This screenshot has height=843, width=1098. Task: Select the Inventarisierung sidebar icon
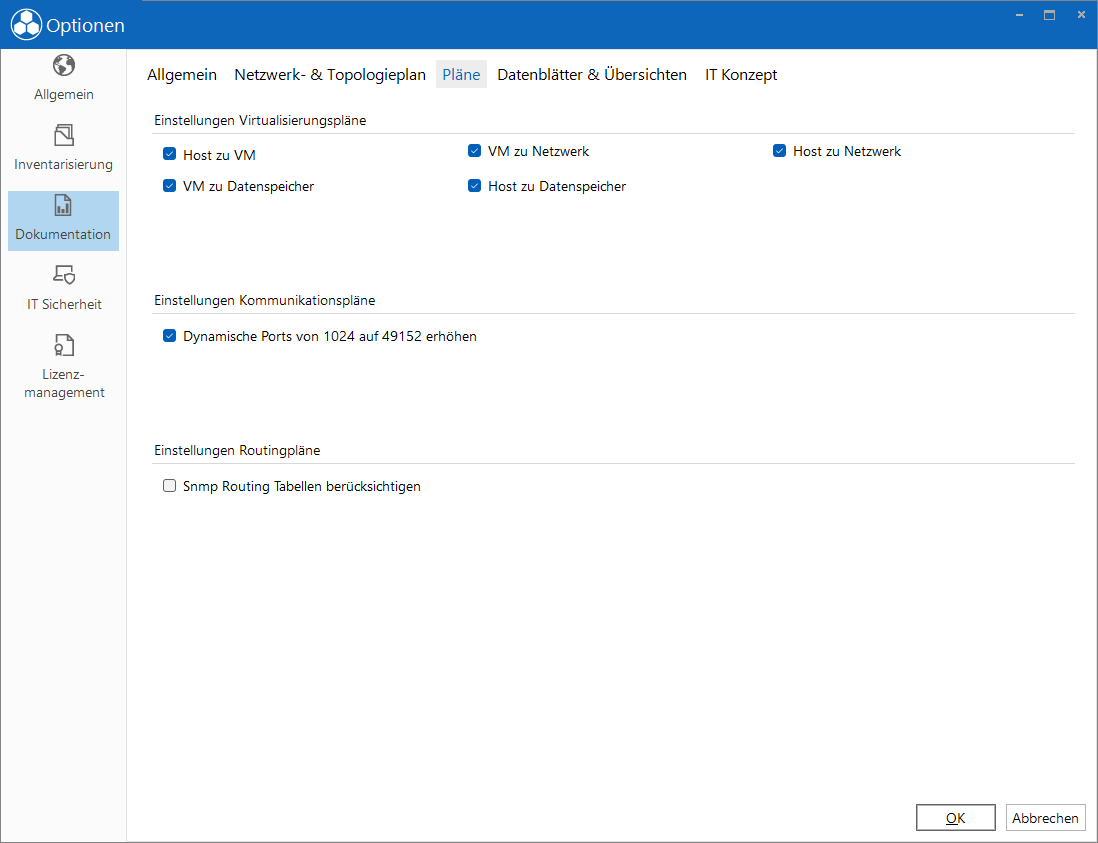click(64, 135)
